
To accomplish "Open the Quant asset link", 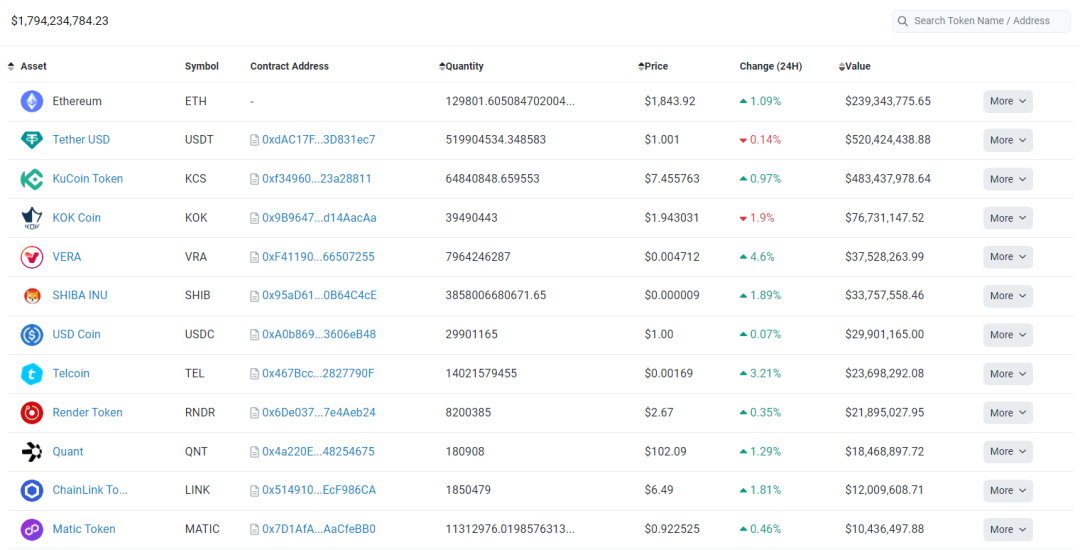I will (x=68, y=452).
